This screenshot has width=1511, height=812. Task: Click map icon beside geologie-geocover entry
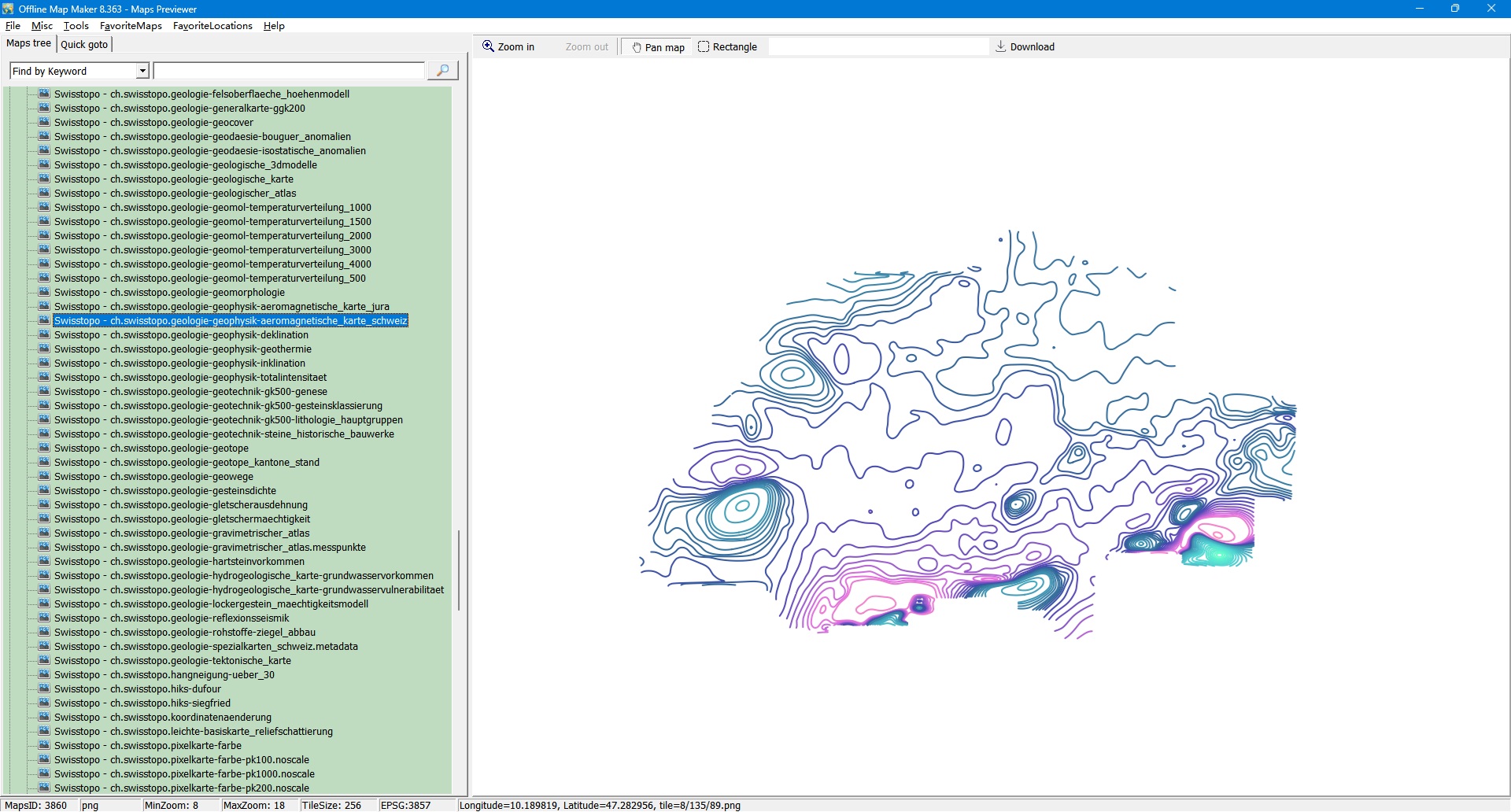tap(45, 123)
